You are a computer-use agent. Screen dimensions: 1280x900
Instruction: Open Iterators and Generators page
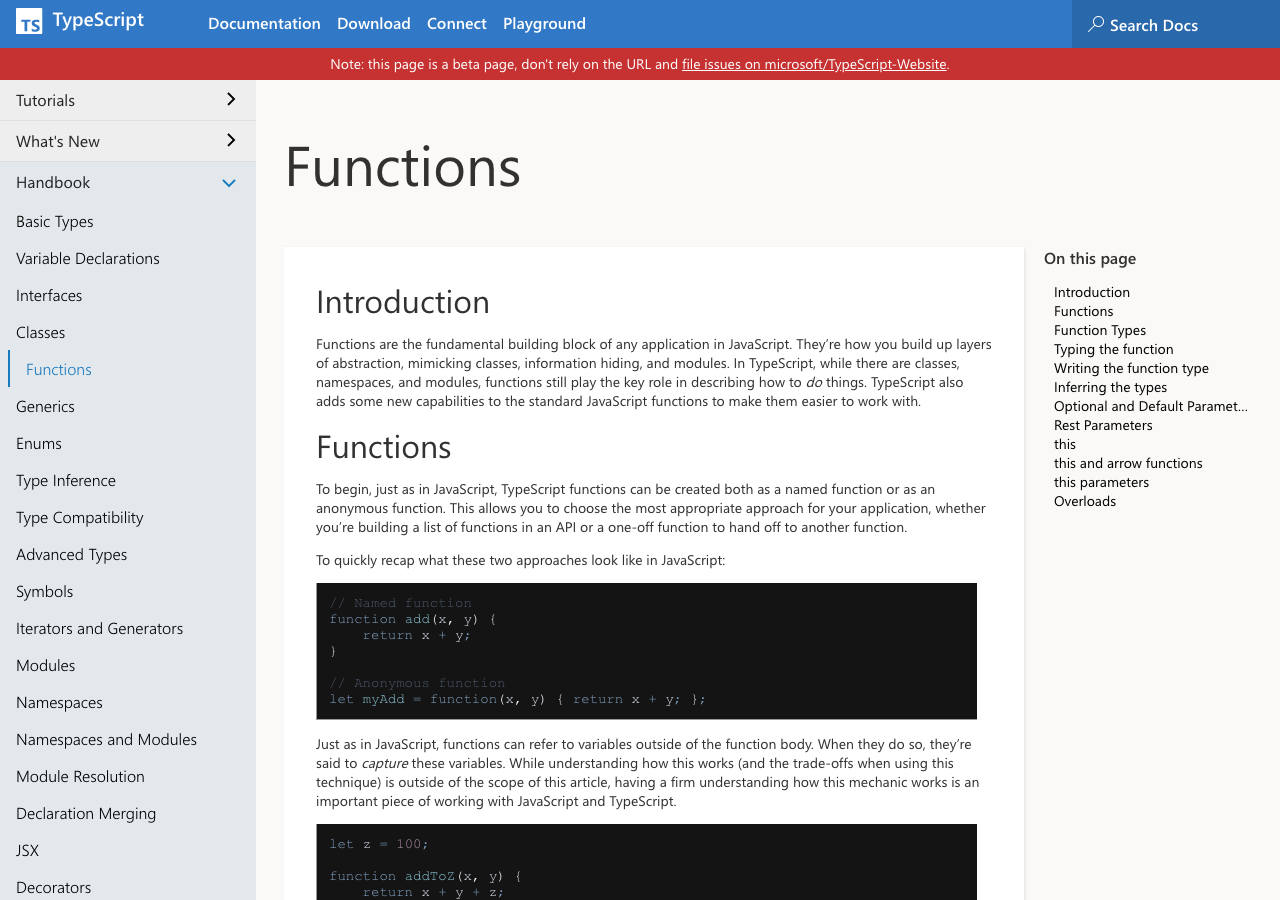(x=100, y=628)
